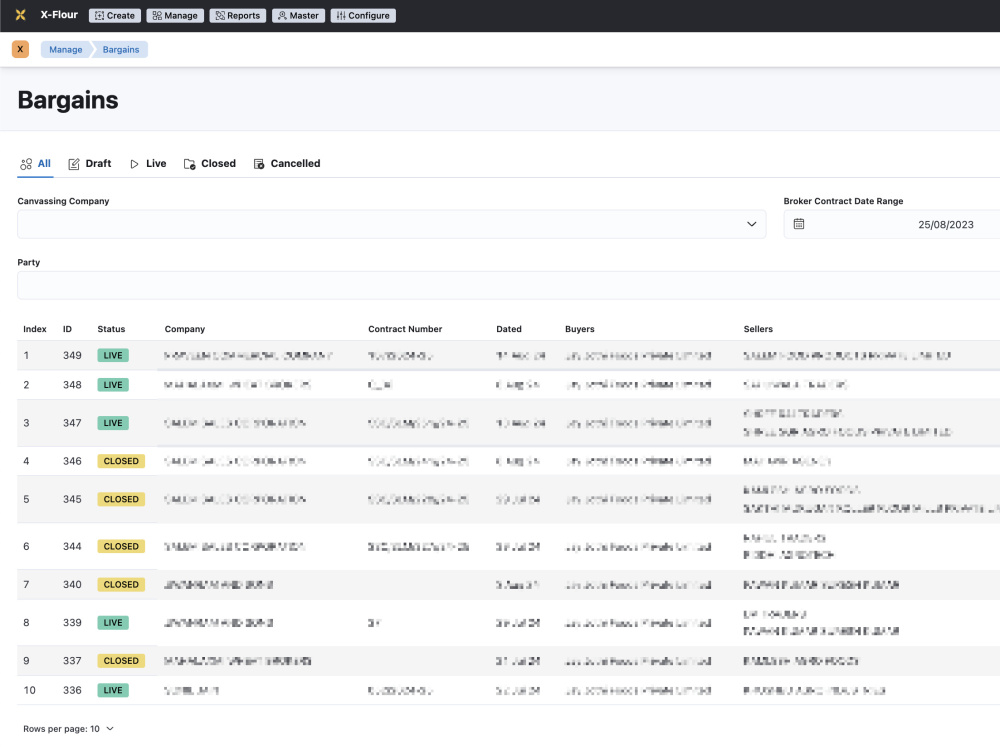Viewport: 1000px width, 750px height.
Task: Click into the Party input field
Action: point(508,285)
